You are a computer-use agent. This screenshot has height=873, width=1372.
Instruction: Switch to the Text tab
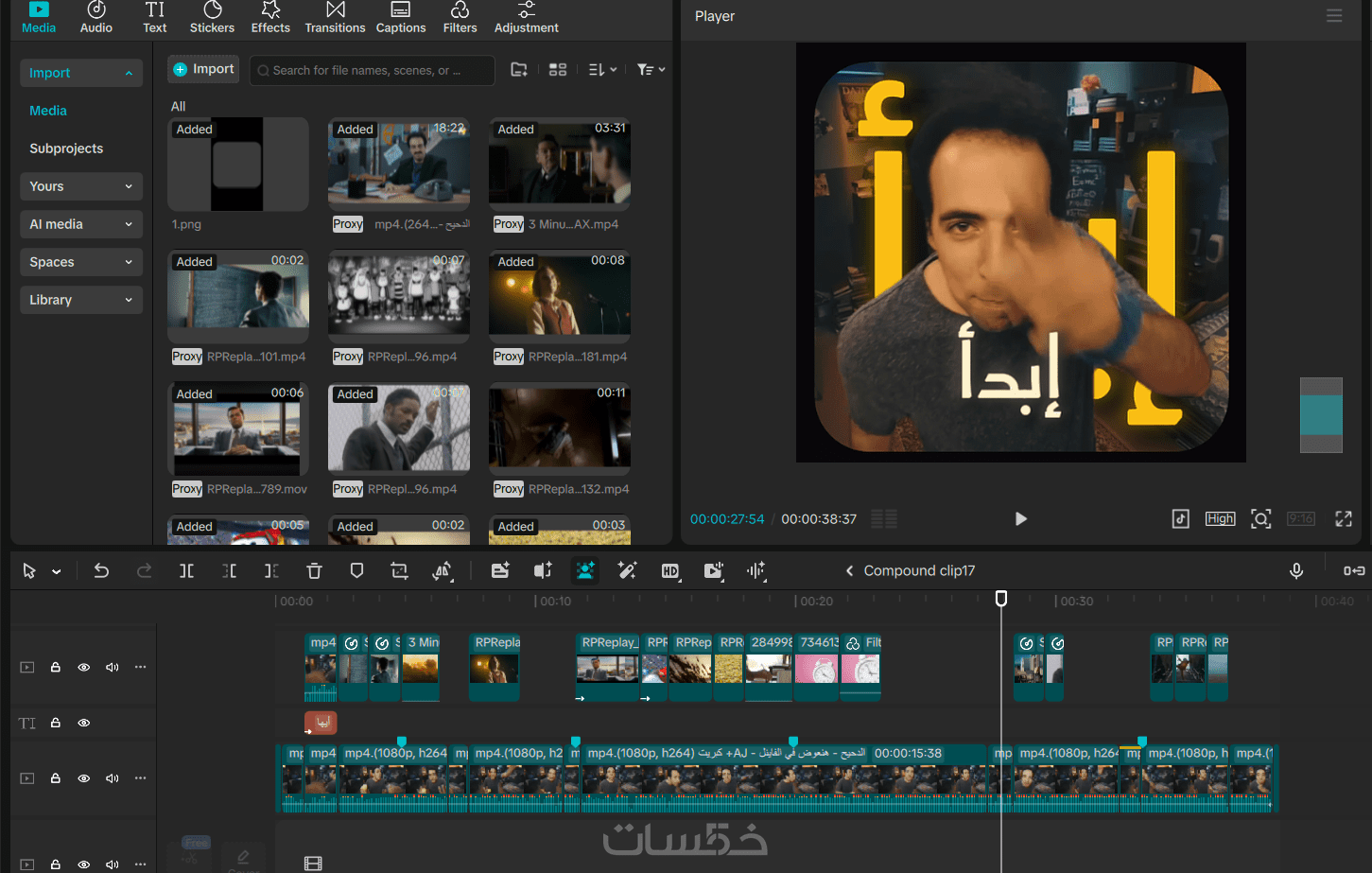point(155,18)
